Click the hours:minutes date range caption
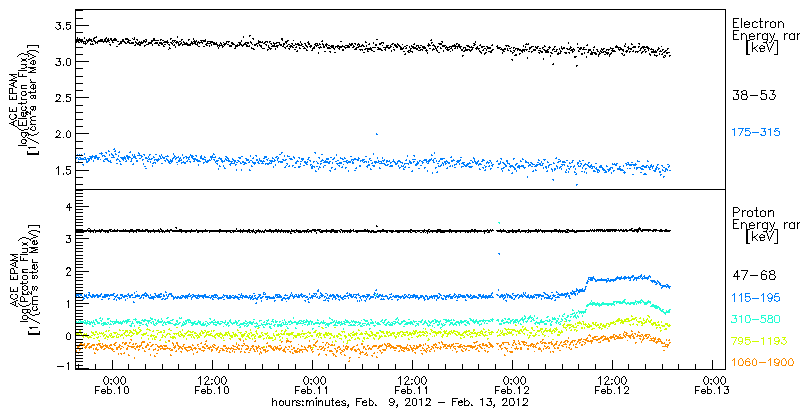 tap(399, 402)
